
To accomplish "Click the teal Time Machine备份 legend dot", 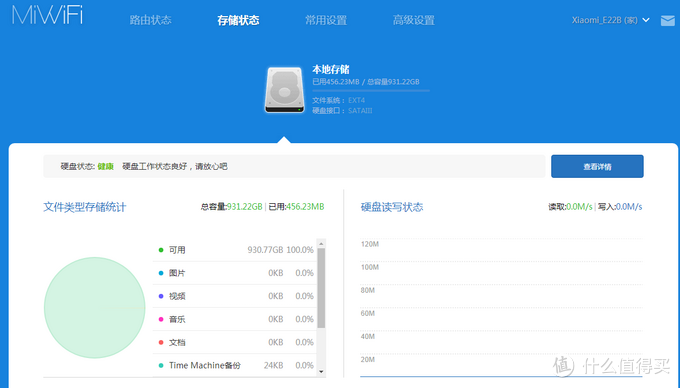I will coord(161,365).
